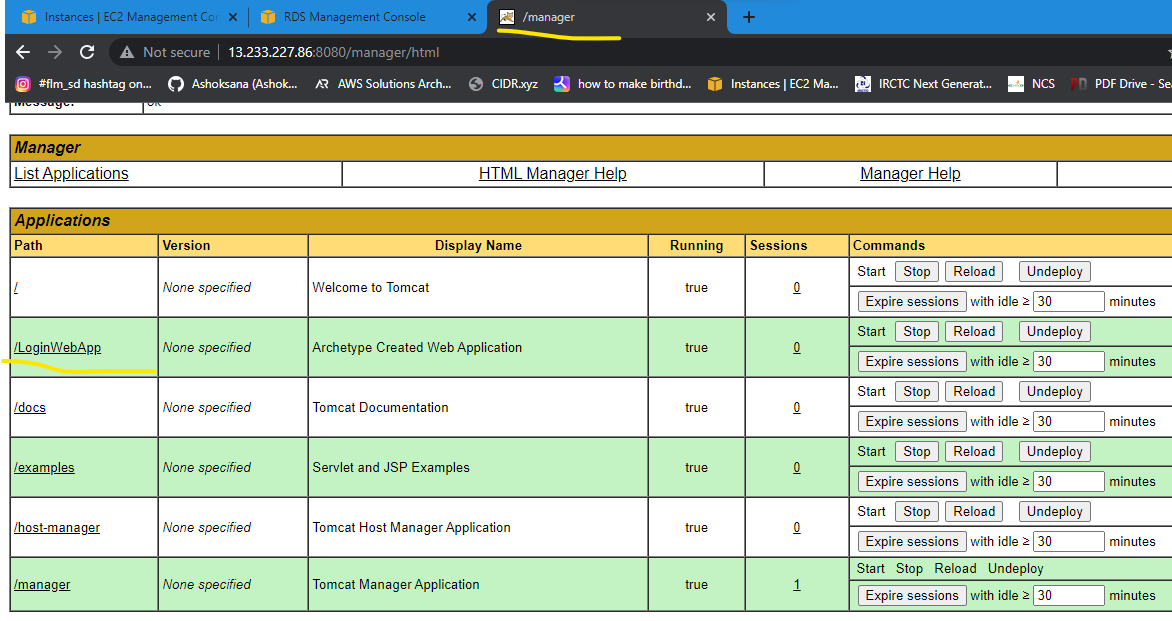
Task: Open the CIDR.xyz bookmark
Action: pos(503,84)
